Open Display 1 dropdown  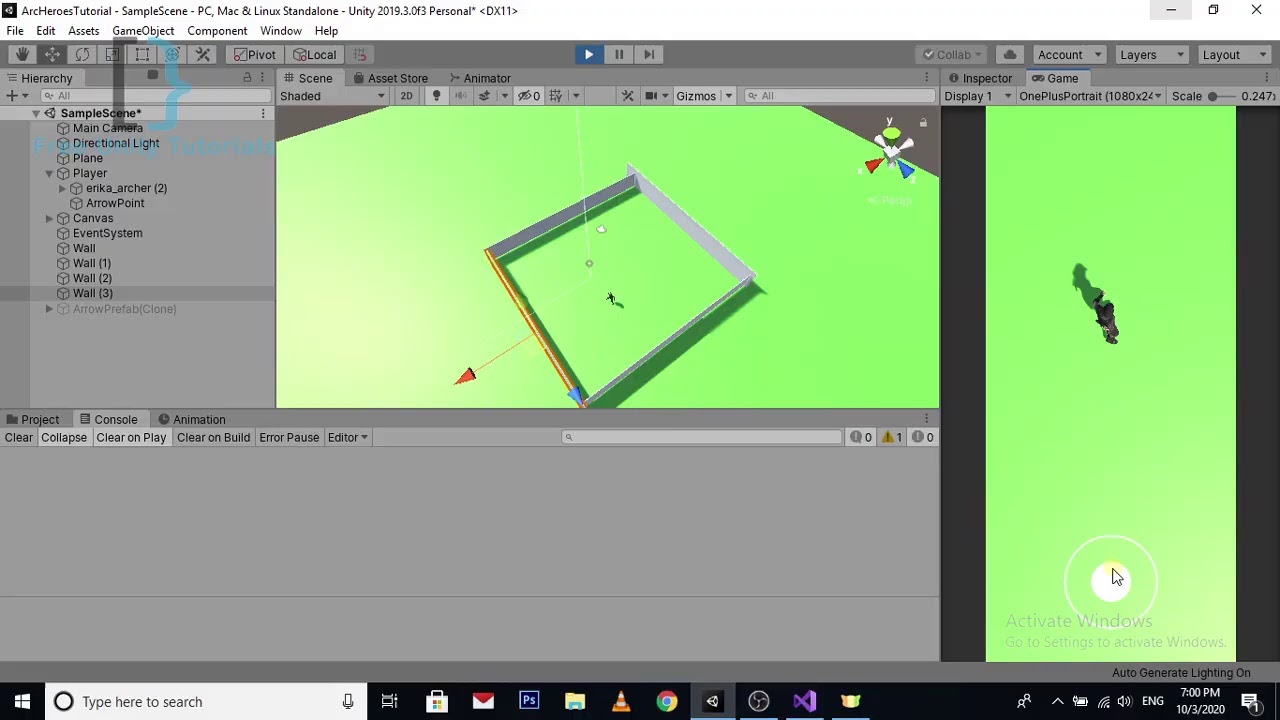click(x=977, y=96)
